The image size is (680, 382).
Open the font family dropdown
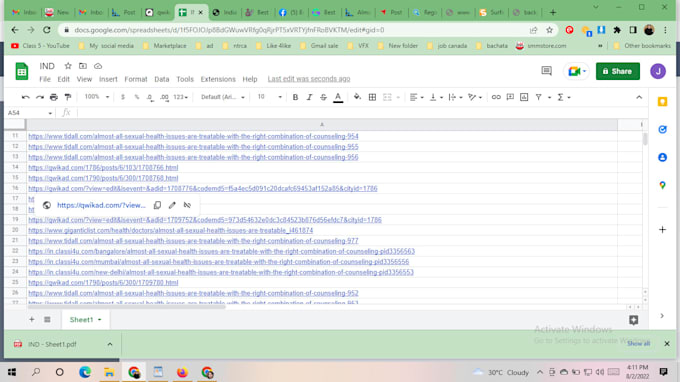point(222,97)
